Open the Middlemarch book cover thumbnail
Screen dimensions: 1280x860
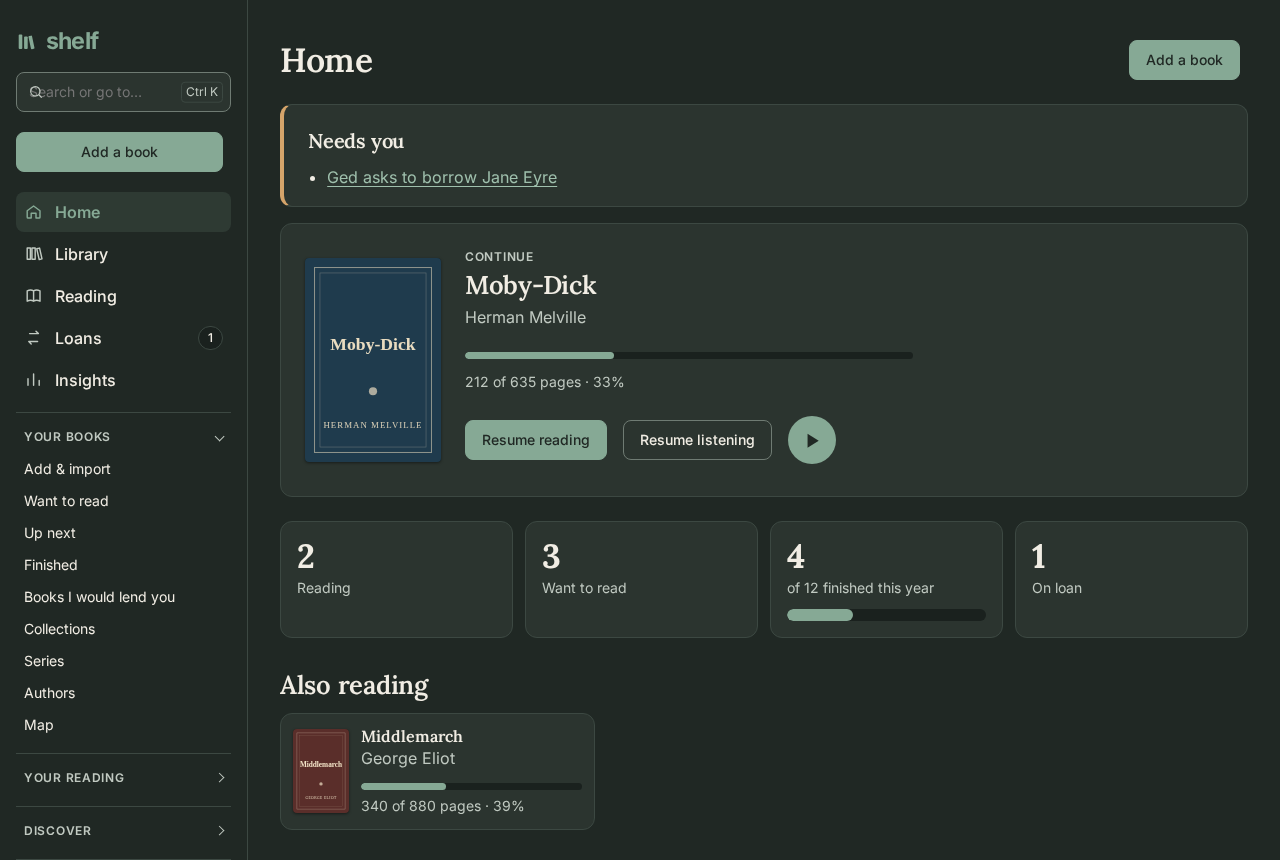321,771
